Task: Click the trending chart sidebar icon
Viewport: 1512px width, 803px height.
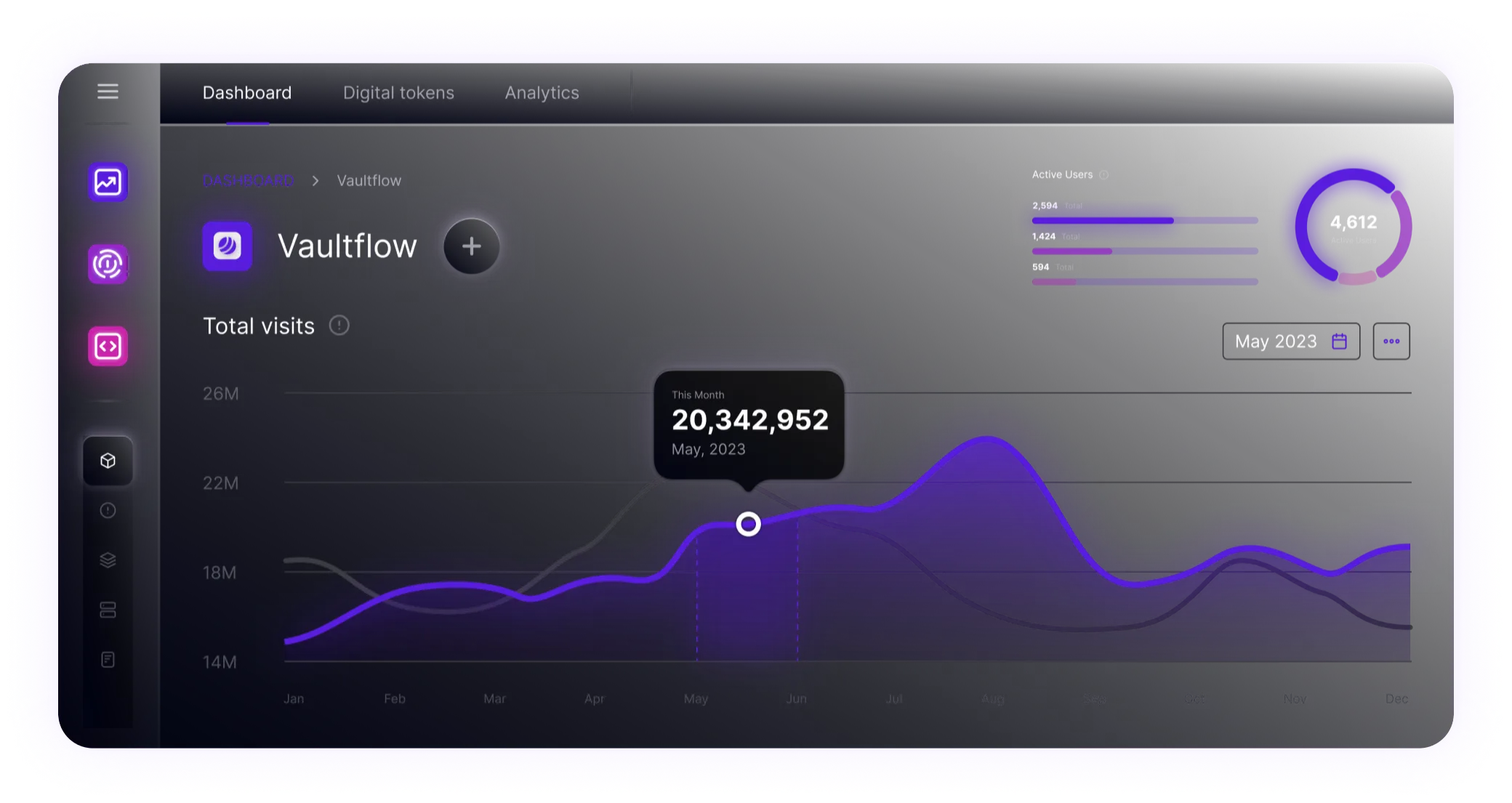Action: (108, 182)
